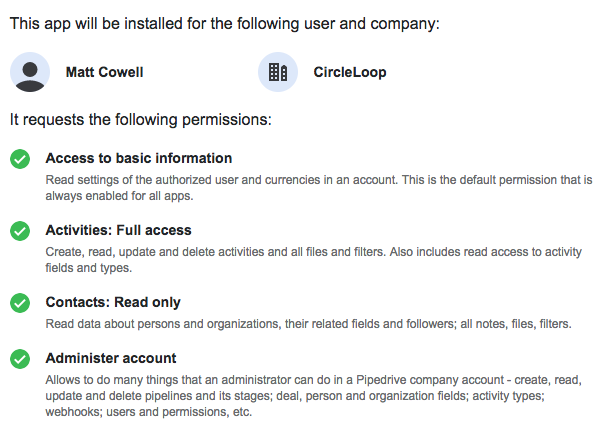Click the Access to basic information heading

point(139,158)
